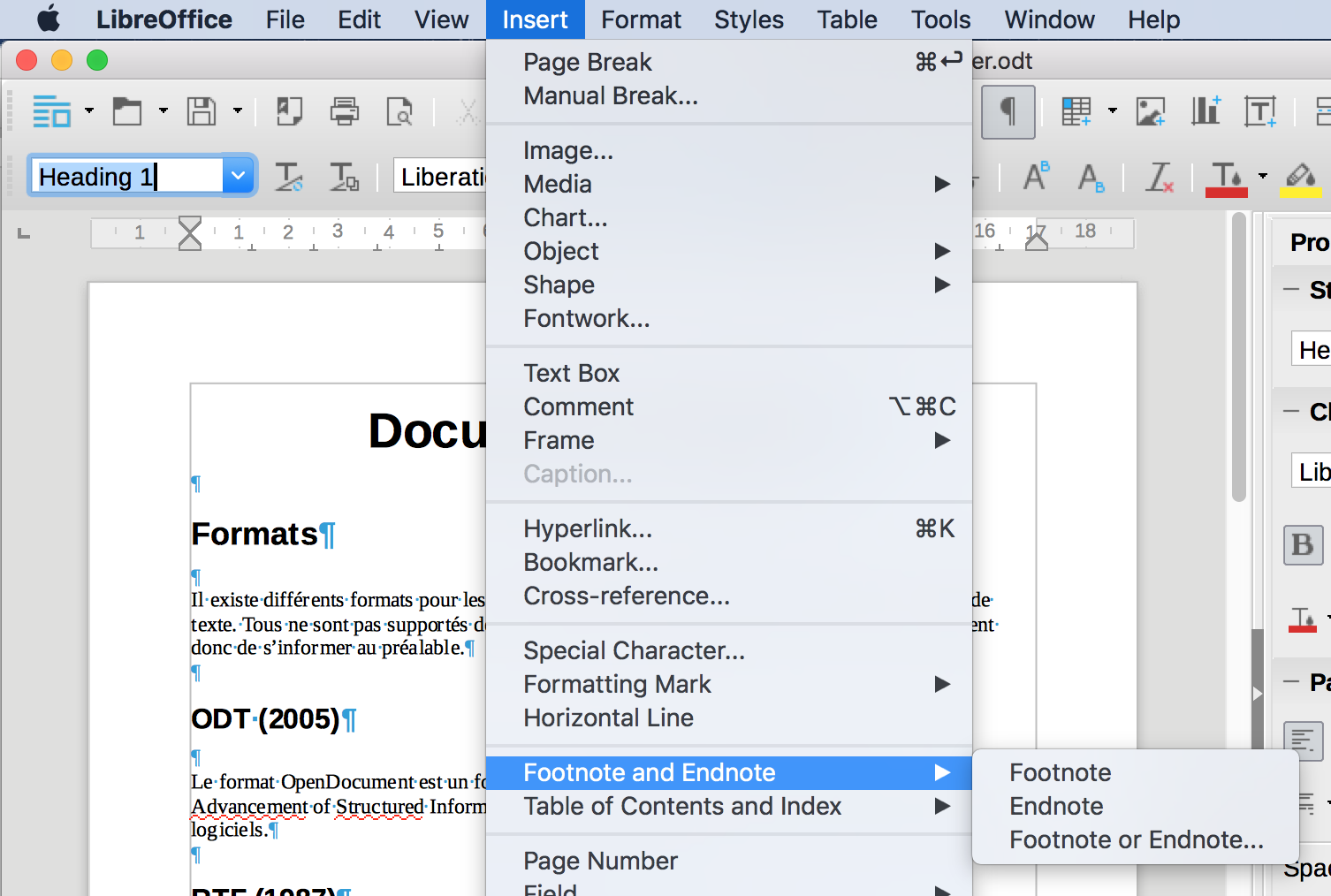Click the sidebar hide arrow handle
Viewport: 1331px width, 896px height.
1258,694
